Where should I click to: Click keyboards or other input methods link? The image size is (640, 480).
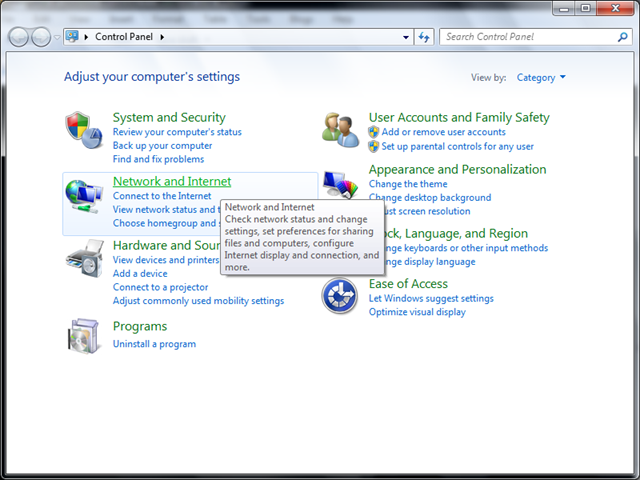pos(467,248)
